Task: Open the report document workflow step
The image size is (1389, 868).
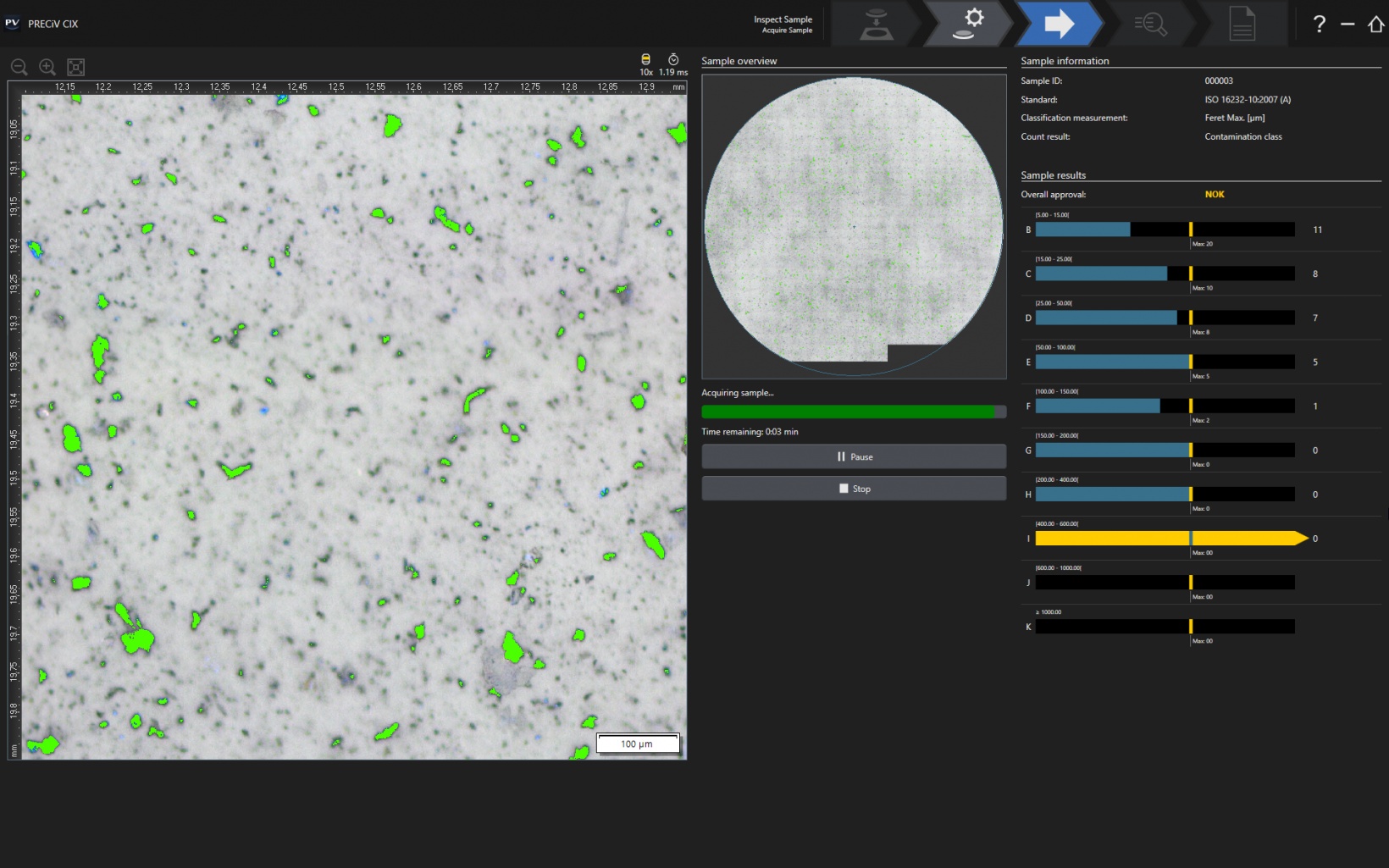Action: pyautogui.click(x=1242, y=23)
